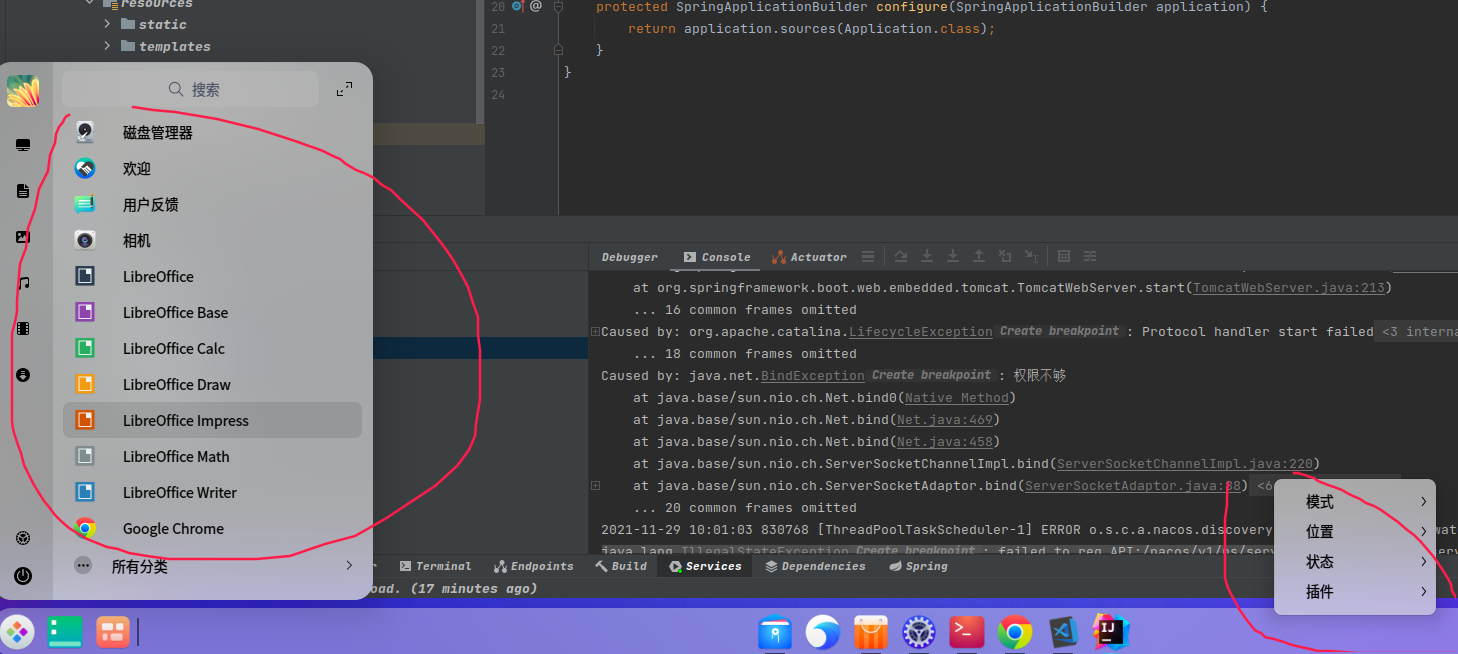Open the Terminal tool window
The image size is (1458, 654).
coord(434,566)
